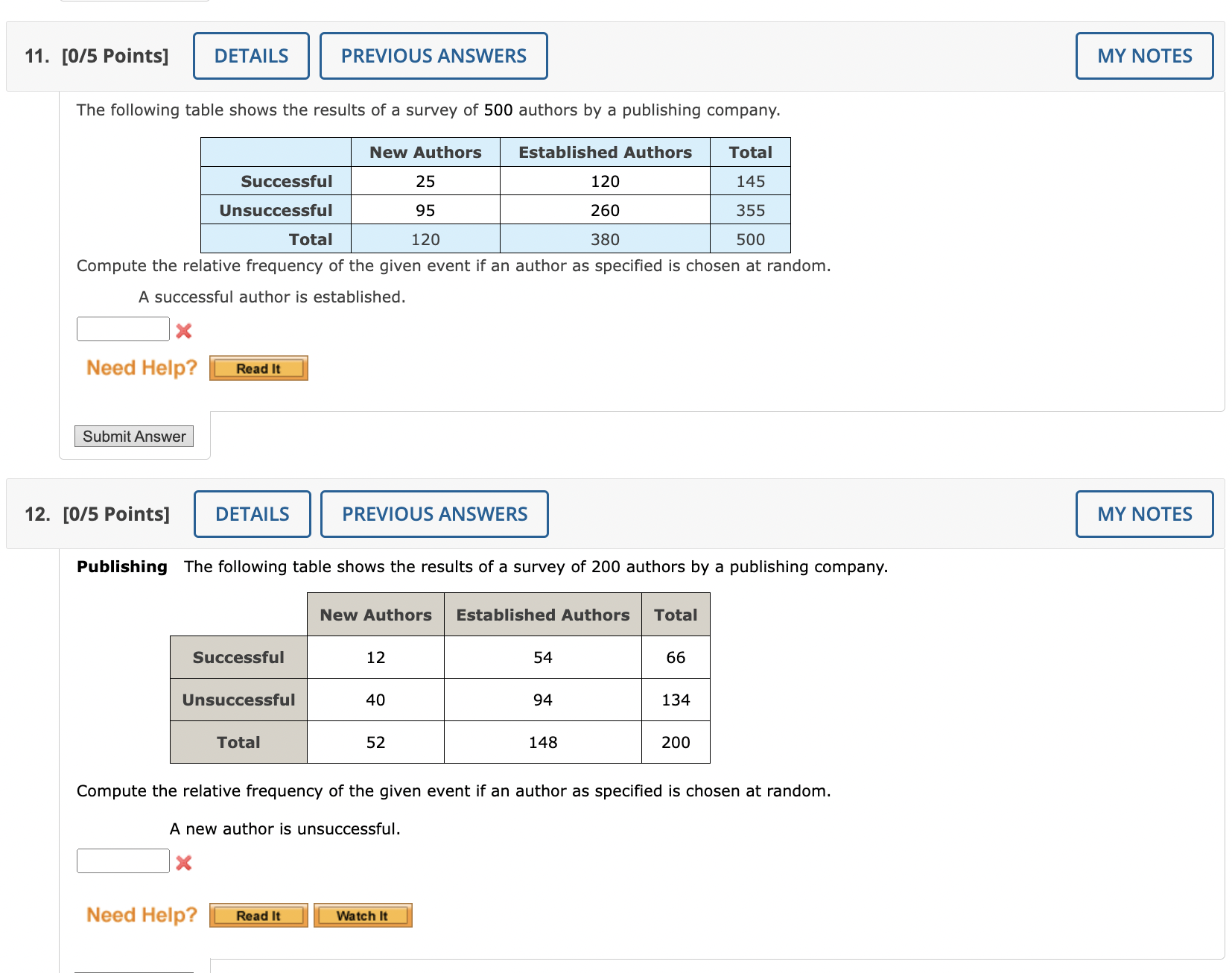Open MY NOTES for question 11
This screenshot has width=1232, height=973.
pos(1144,56)
